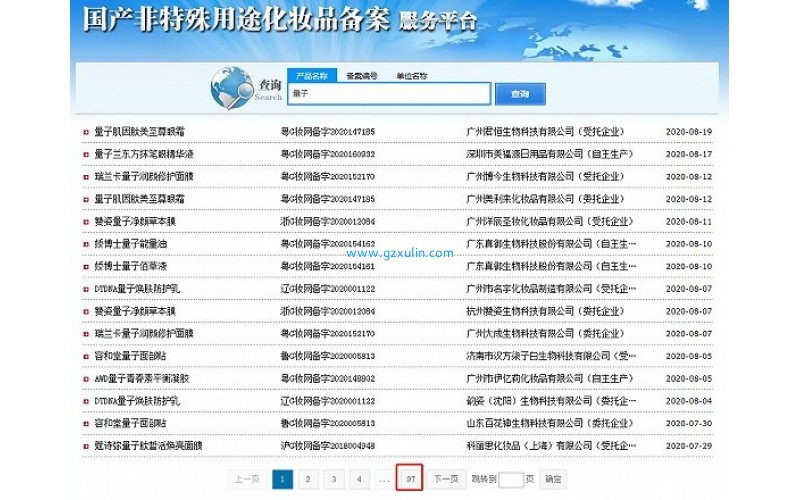The image size is (800, 500).
Task: Click the date 2020-07-30
Action: pyautogui.click(x=689, y=423)
